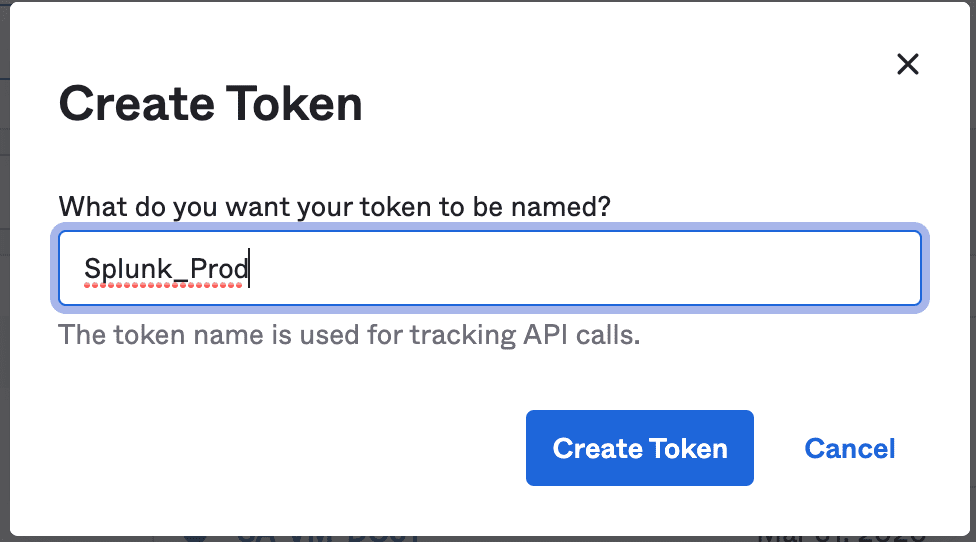The image size is (976, 542).
Task: Focus the token name input field
Action: [x=490, y=268]
